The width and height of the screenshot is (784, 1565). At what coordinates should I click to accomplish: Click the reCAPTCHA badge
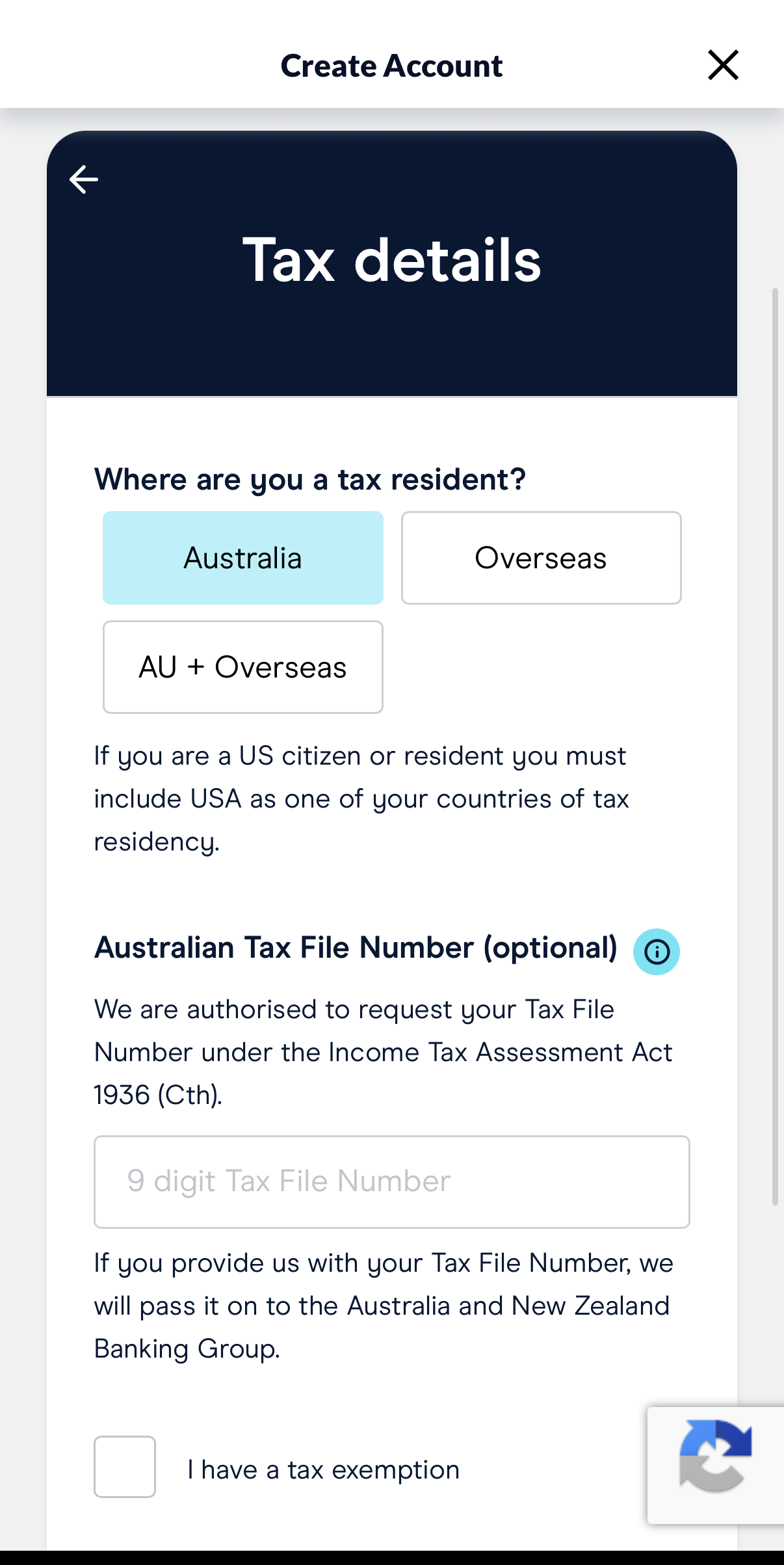pyautogui.click(x=715, y=1465)
